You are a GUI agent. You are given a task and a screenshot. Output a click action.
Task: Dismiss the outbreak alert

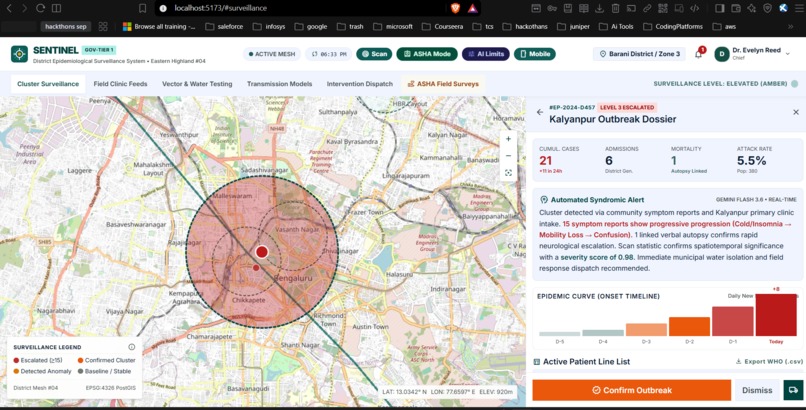757,390
